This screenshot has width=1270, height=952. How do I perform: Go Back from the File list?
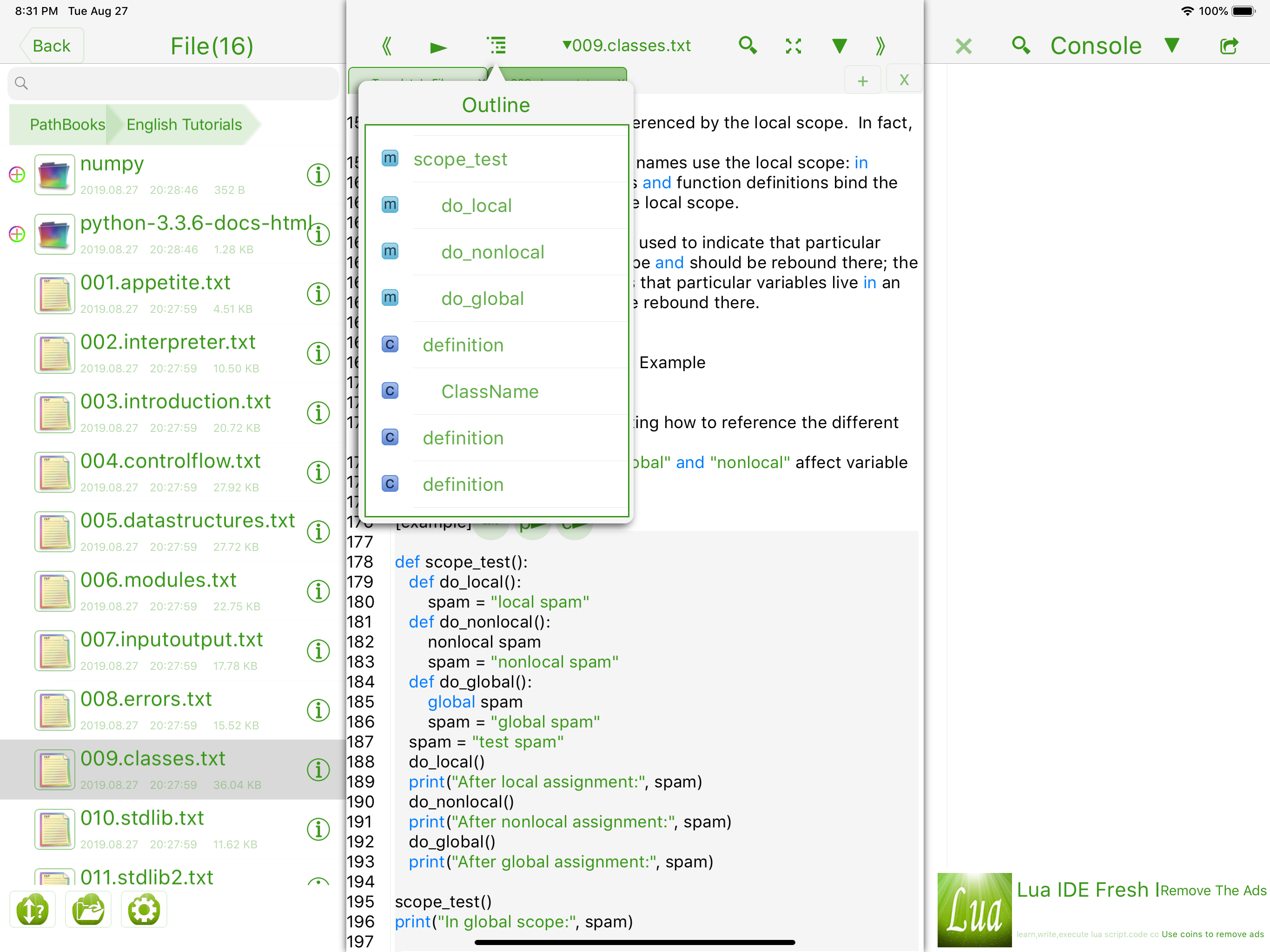[52, 46]
